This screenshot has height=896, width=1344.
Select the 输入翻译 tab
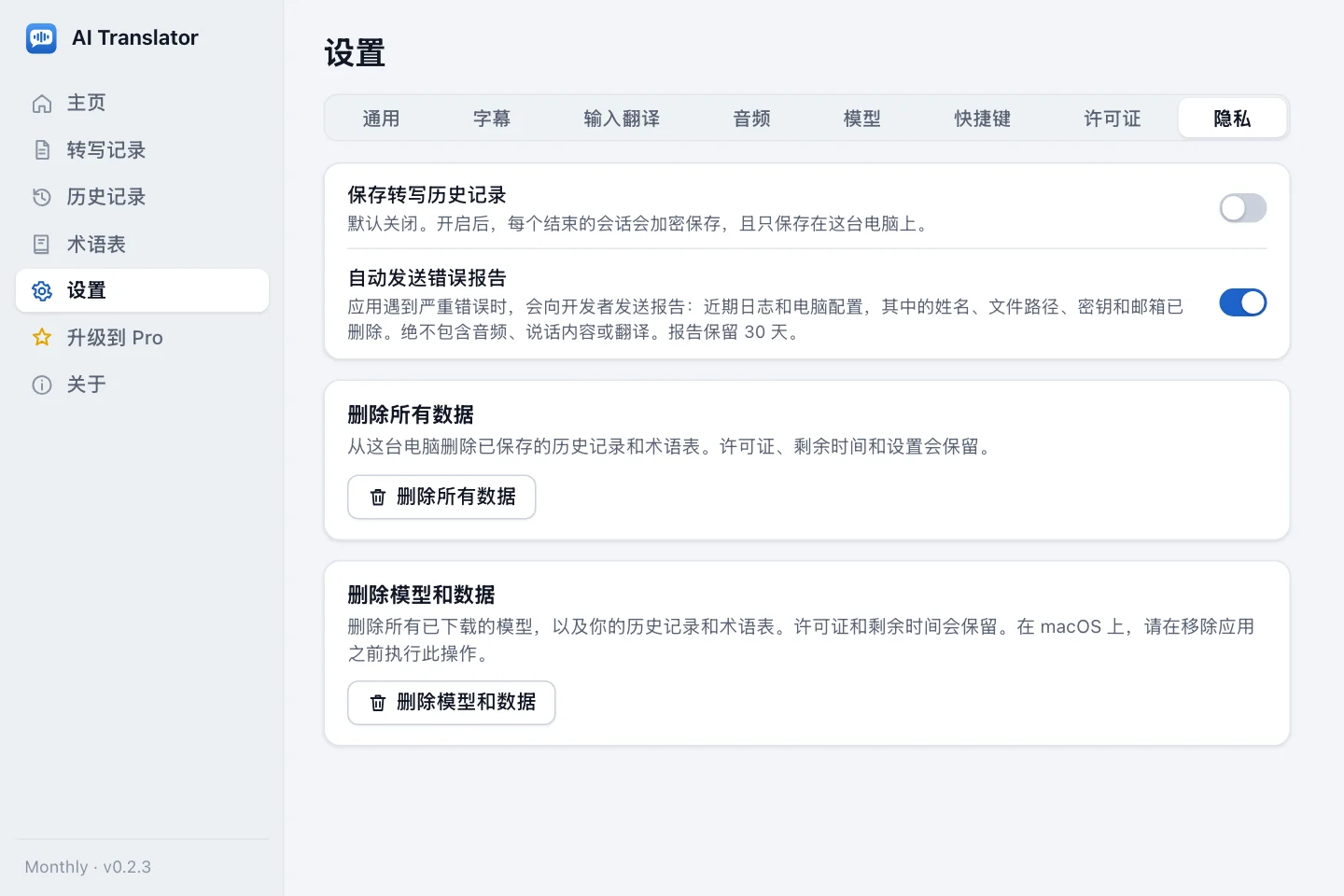622,119
